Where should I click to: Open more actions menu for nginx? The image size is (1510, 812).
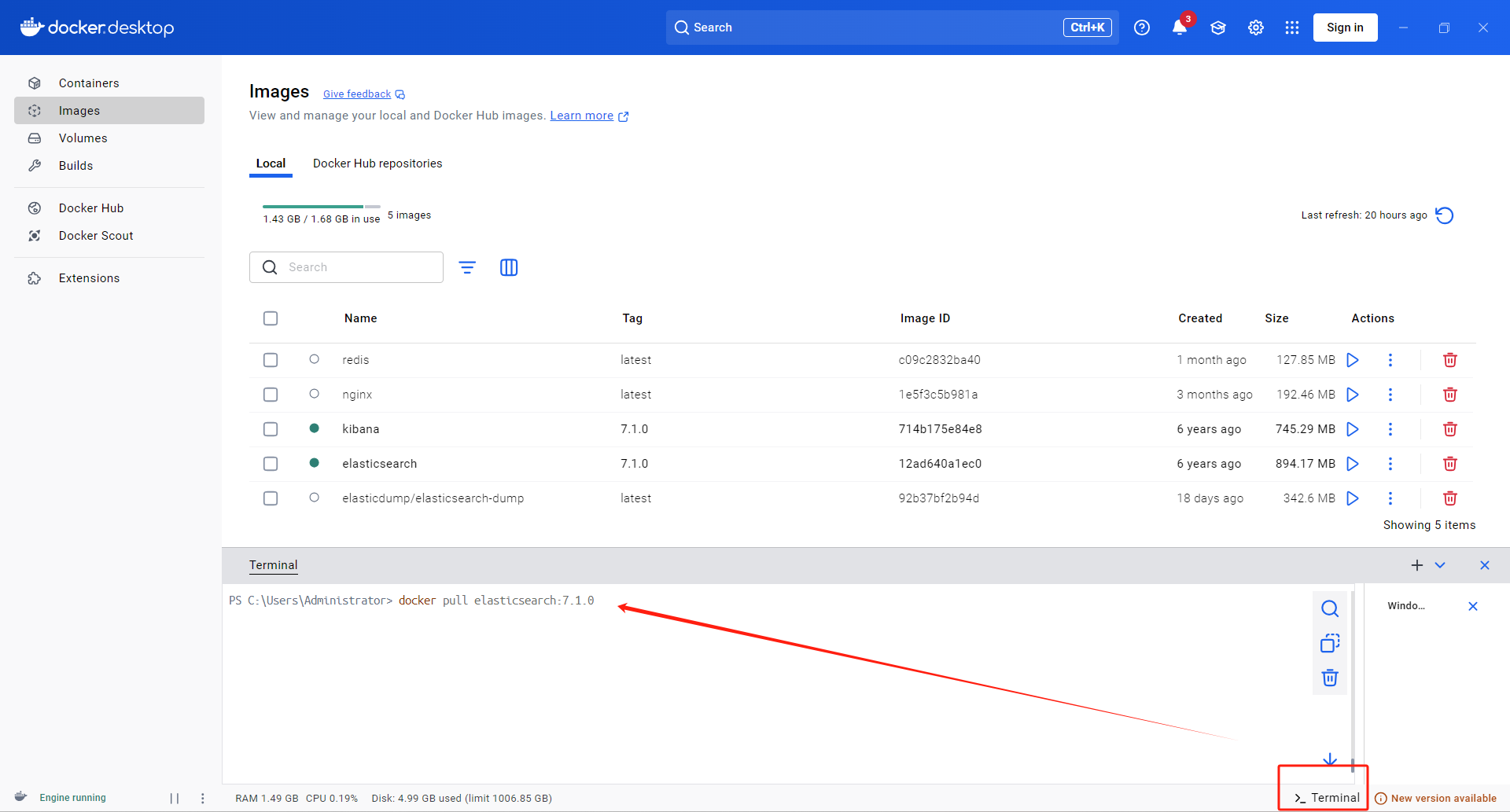coord(1390,395)
